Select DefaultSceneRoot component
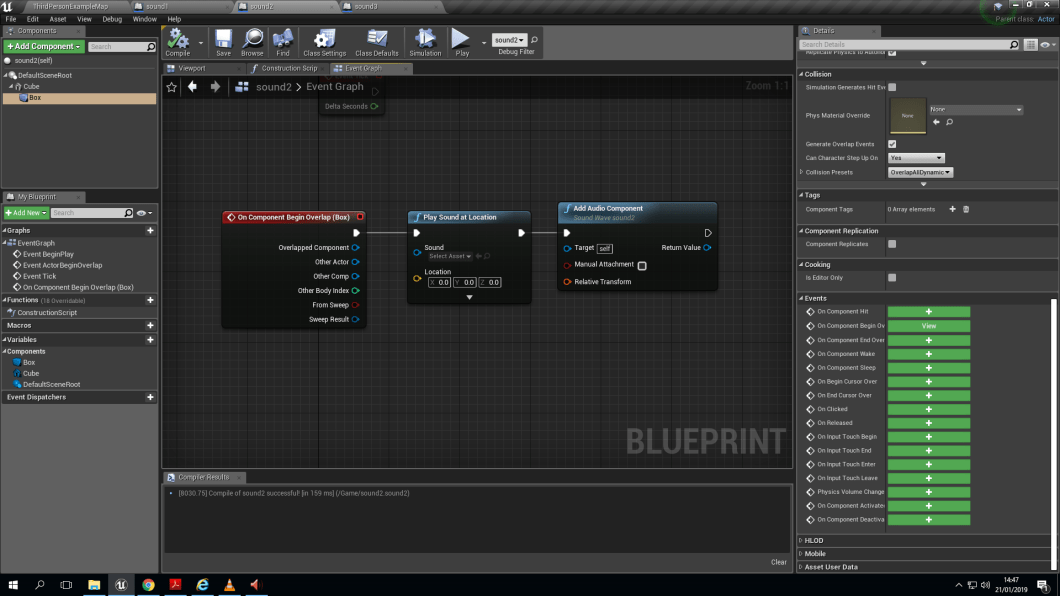This screenshot has width=1060, height=596. pos(45,75)
